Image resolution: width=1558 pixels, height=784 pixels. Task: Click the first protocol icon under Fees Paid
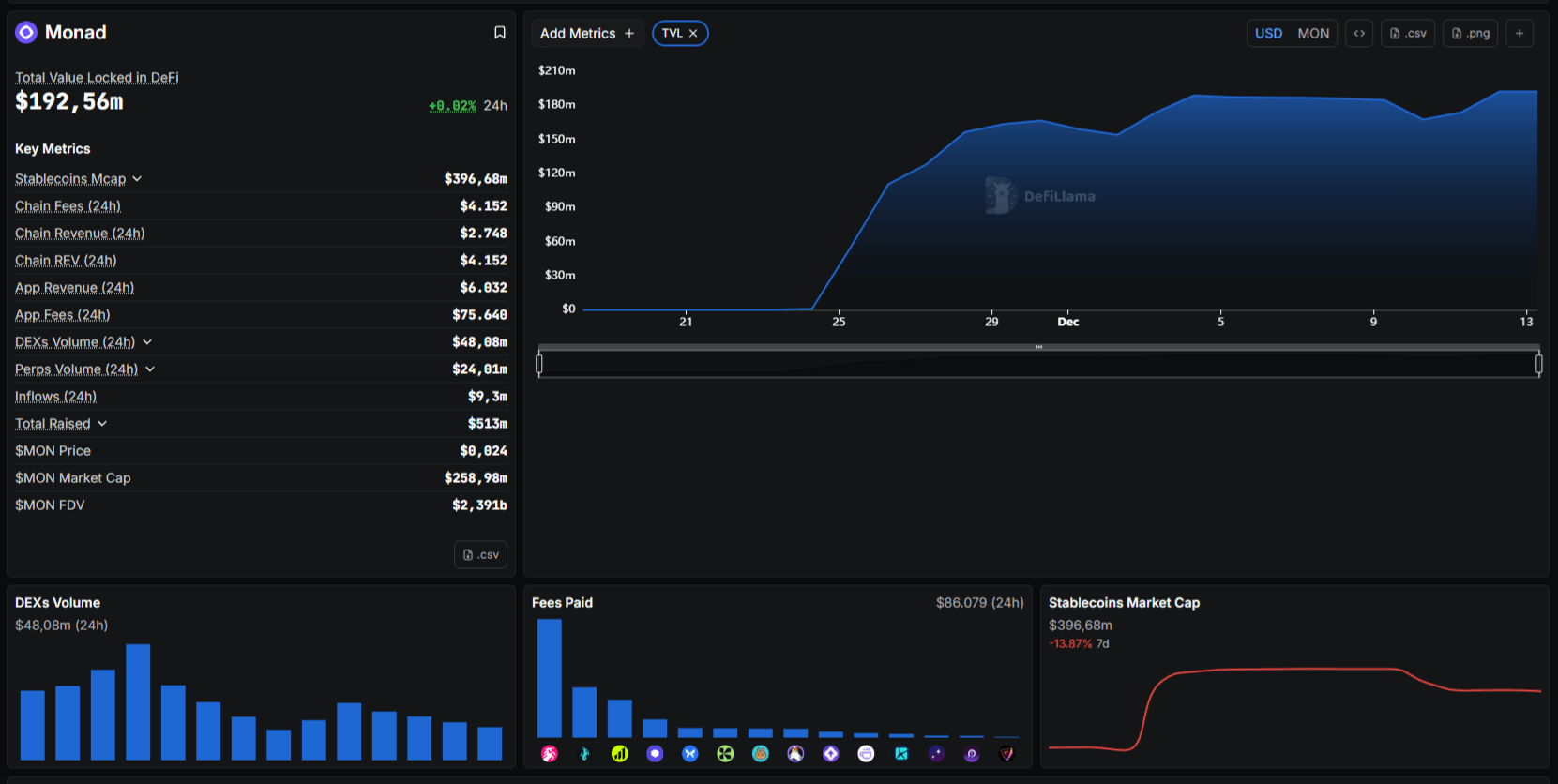click(x=550, y=754)
